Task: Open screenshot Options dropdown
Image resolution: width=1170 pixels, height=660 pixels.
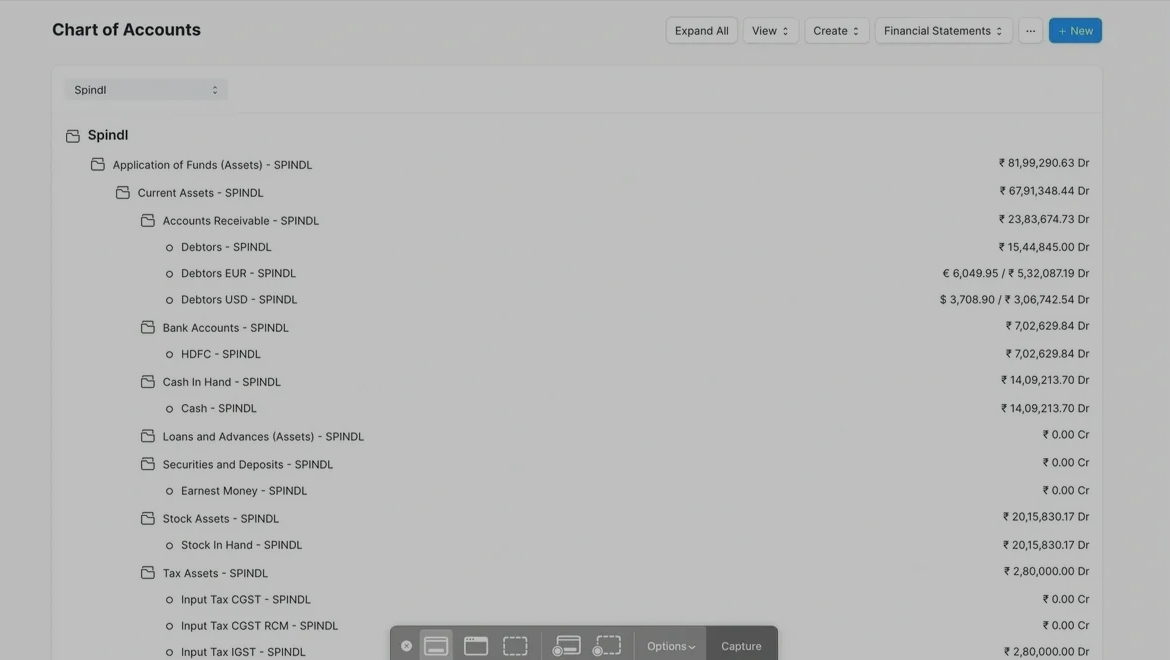Action: point(670,646)
